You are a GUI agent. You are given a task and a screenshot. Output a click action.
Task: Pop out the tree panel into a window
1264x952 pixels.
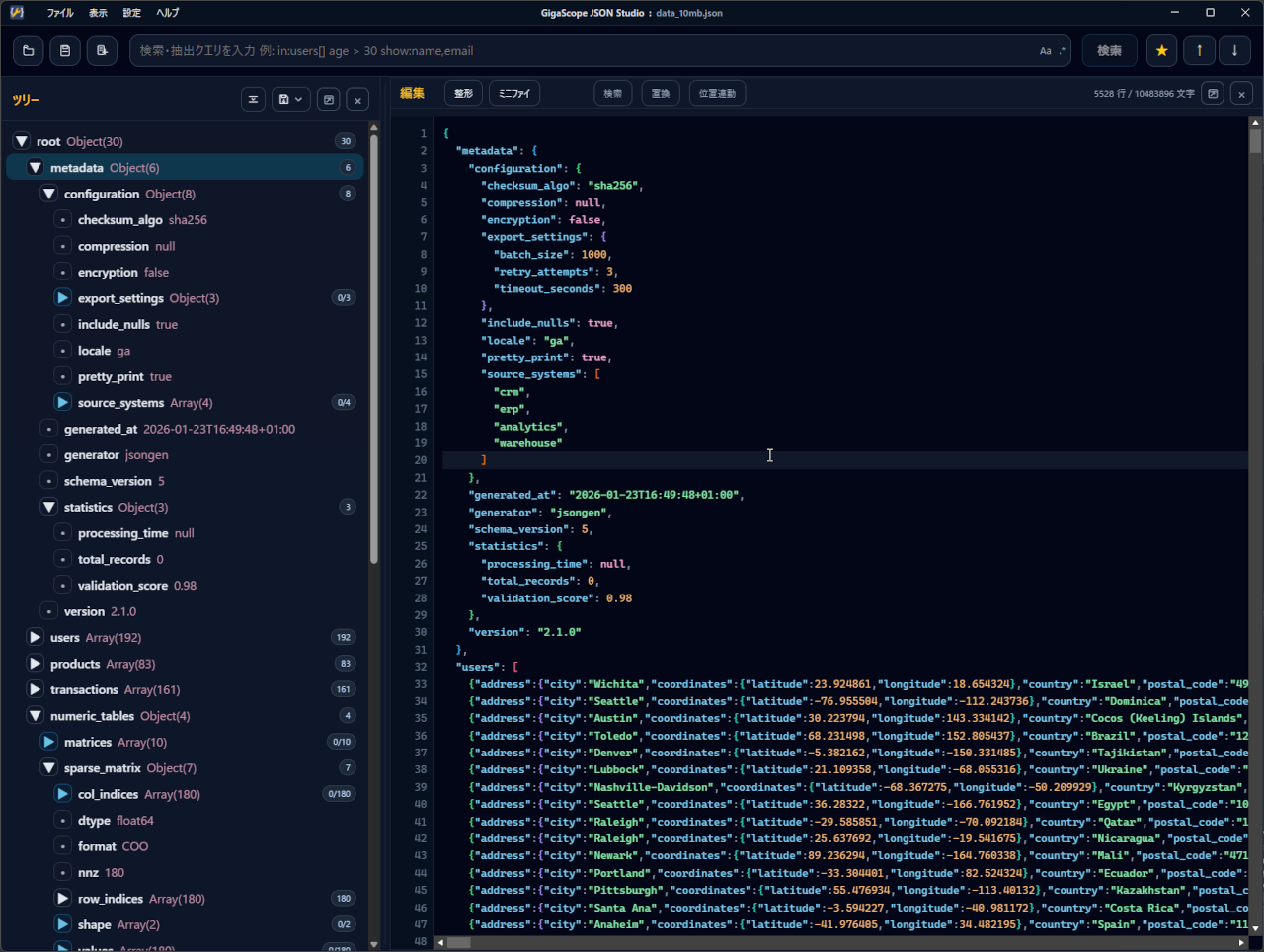click(329, 100)
